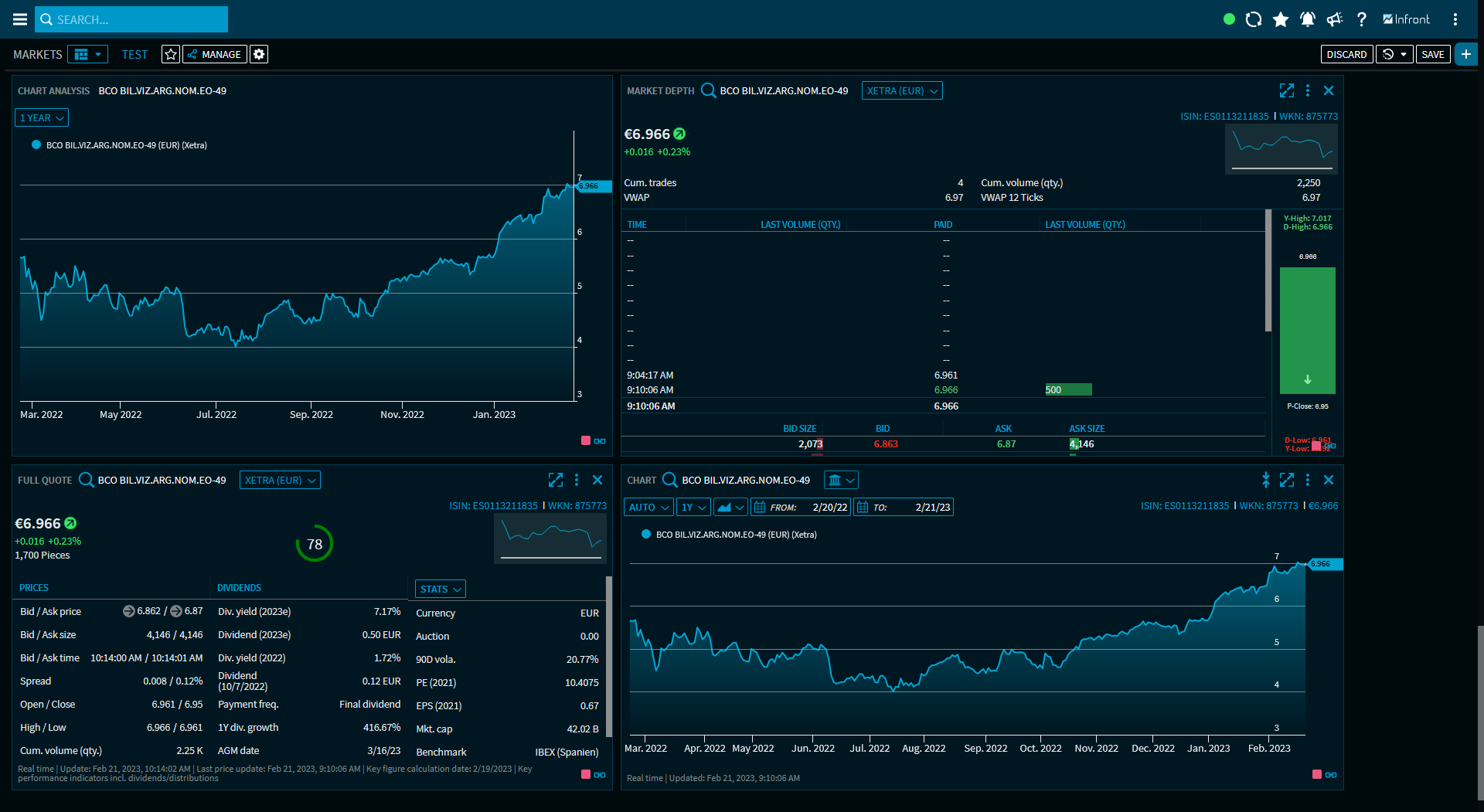1484x812 pixels.
Task: Open the alerts bell icon
Action: [1308, 19]
